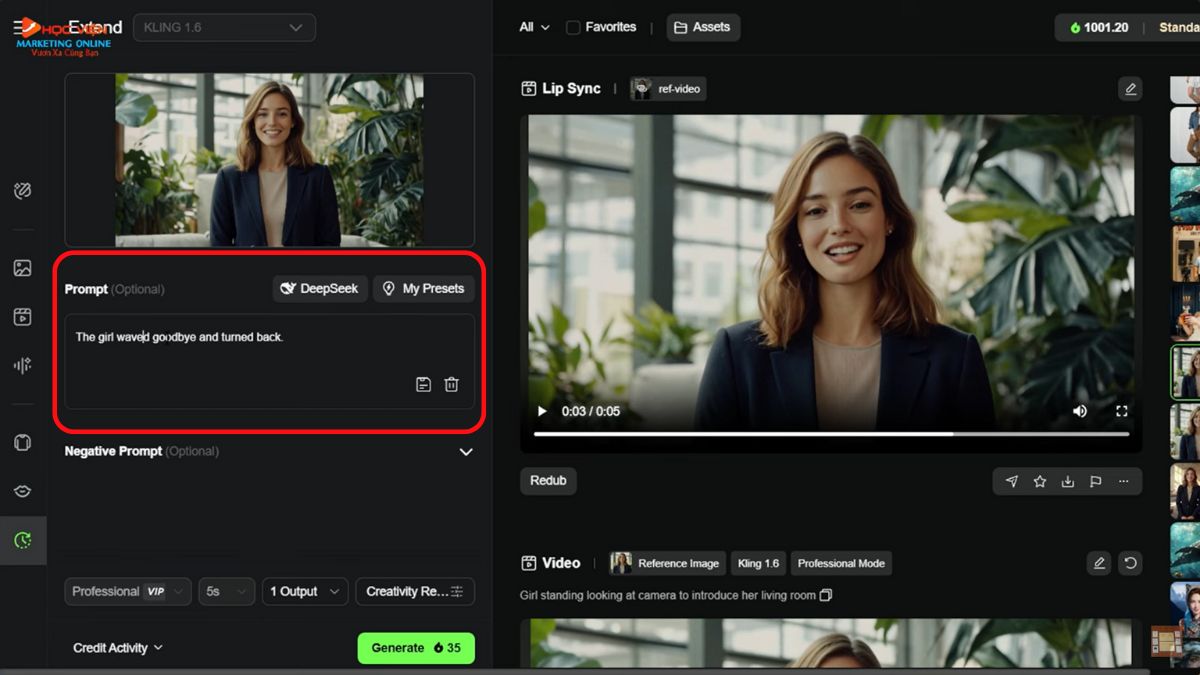Open the All filter dropdown
This screenshot has width=1200, height=675.
pyautogui.click(x=534, y=27)
